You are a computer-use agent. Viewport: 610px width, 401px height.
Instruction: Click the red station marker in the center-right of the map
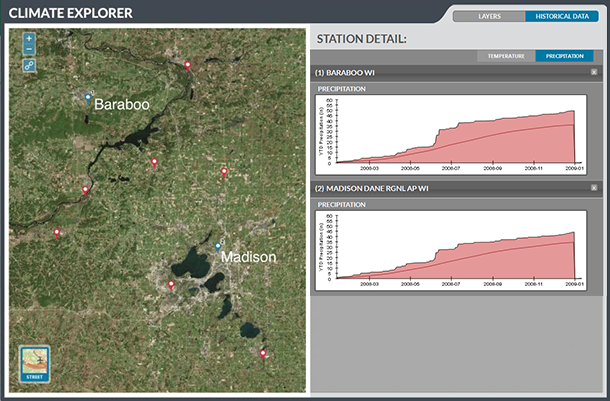coord(224,172)
